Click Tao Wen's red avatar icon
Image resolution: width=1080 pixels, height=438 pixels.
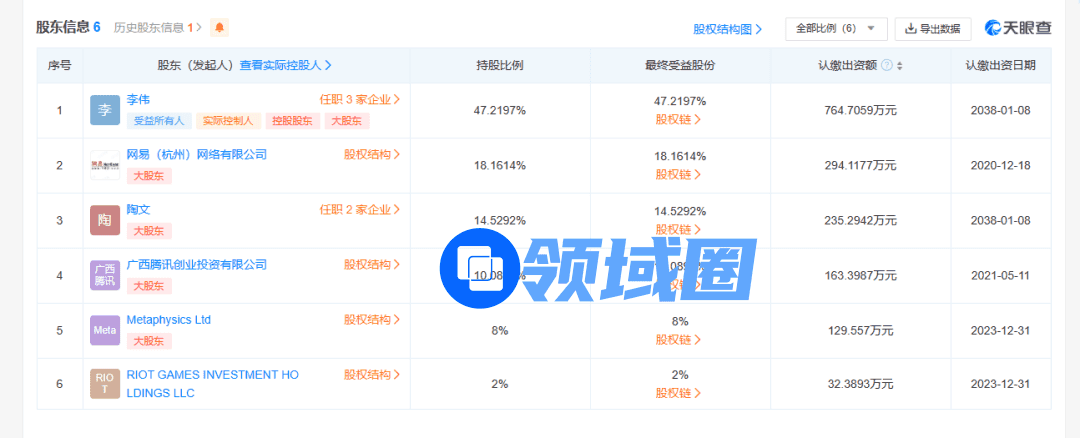tap(105, 220)
